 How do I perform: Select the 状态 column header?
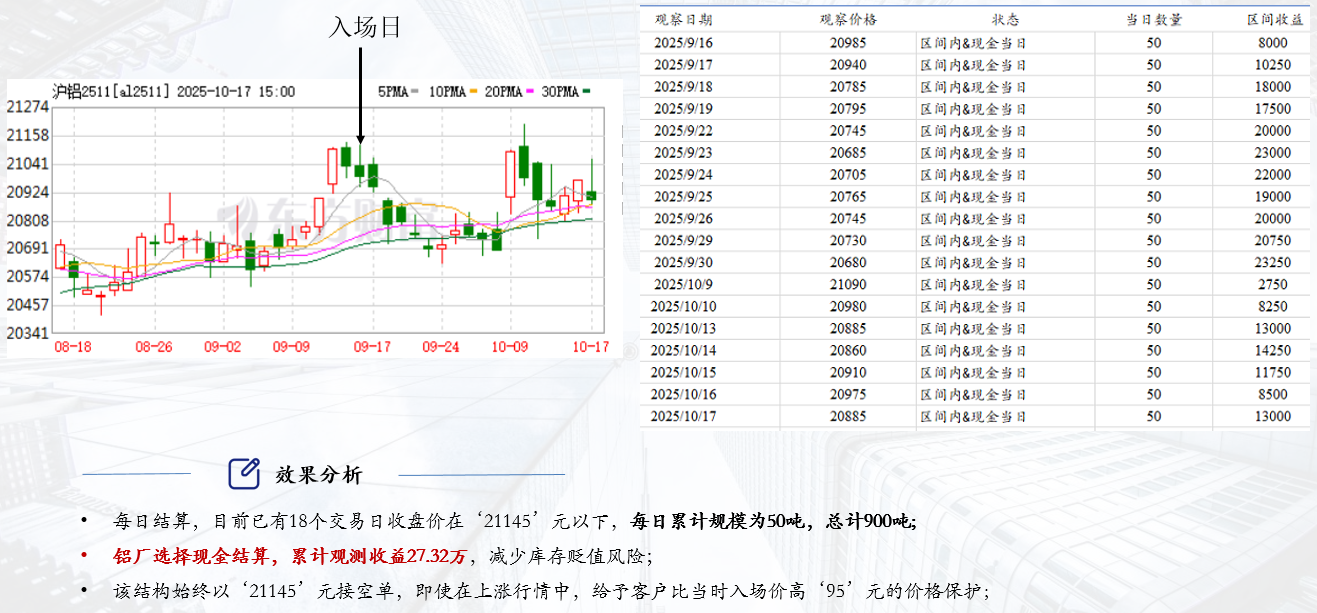pyautogui.click(x=1005, y=20)
